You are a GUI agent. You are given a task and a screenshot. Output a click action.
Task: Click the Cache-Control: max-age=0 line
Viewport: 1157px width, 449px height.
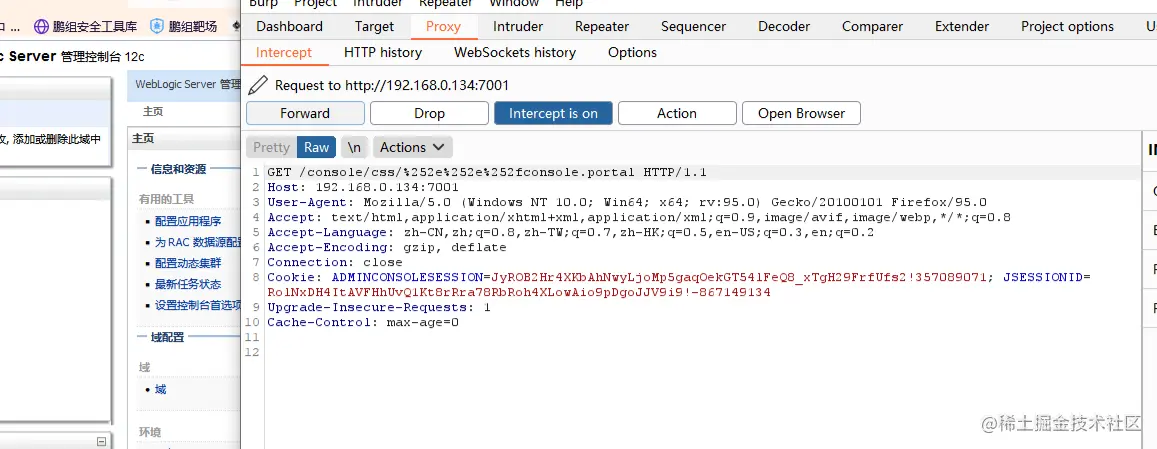click(363, 322)
